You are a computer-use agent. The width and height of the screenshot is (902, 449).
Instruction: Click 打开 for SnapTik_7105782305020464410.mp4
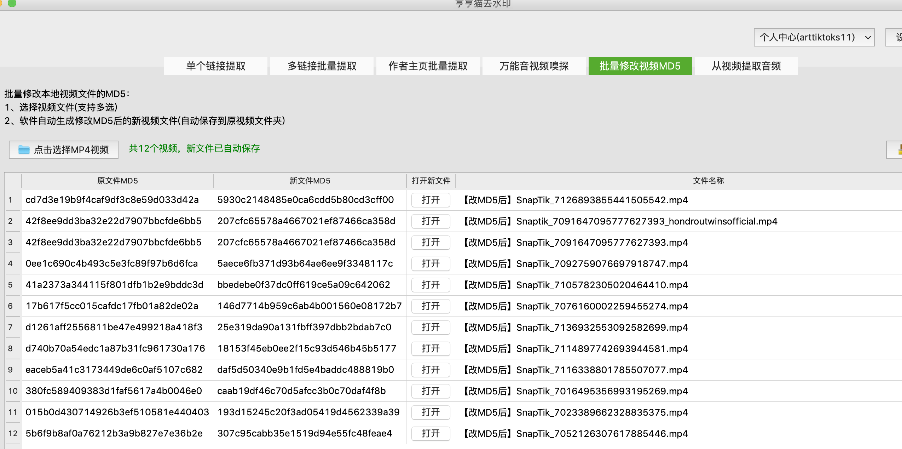click(x=431, y=285)
